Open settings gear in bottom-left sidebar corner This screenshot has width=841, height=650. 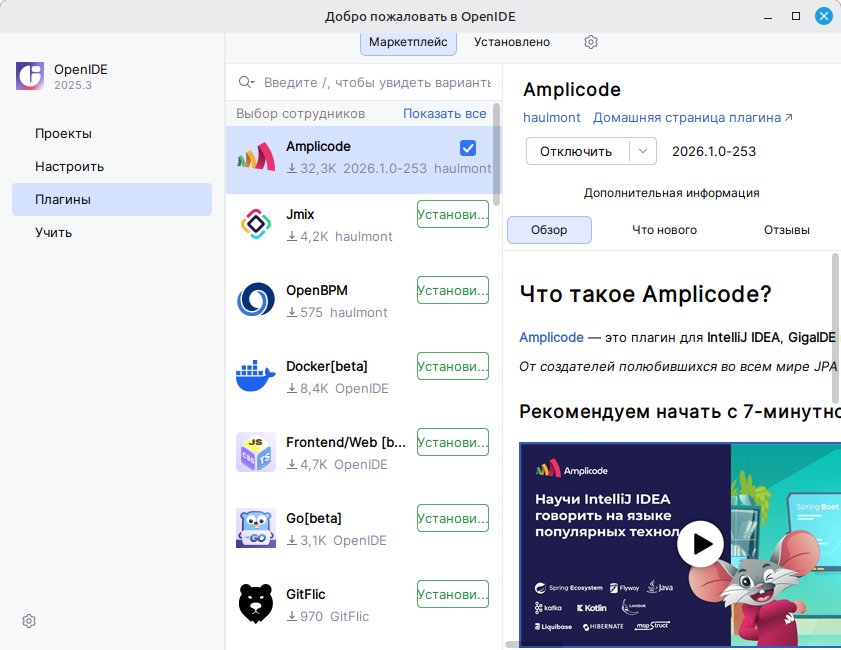(29, 621)
